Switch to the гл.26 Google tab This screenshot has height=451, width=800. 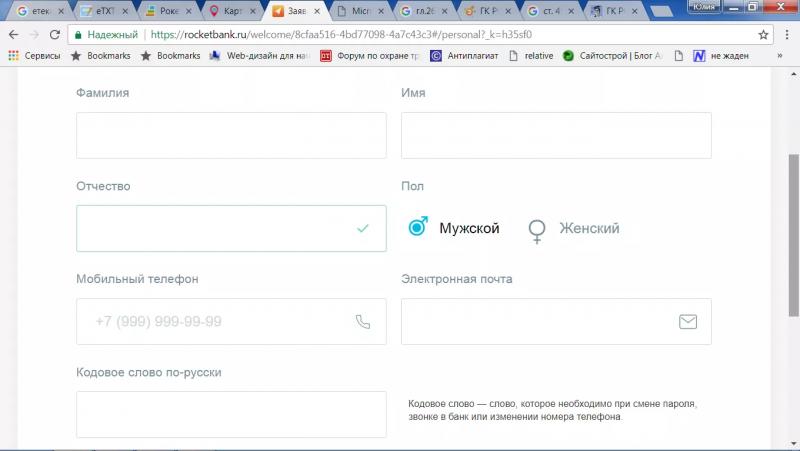(423, 11)
